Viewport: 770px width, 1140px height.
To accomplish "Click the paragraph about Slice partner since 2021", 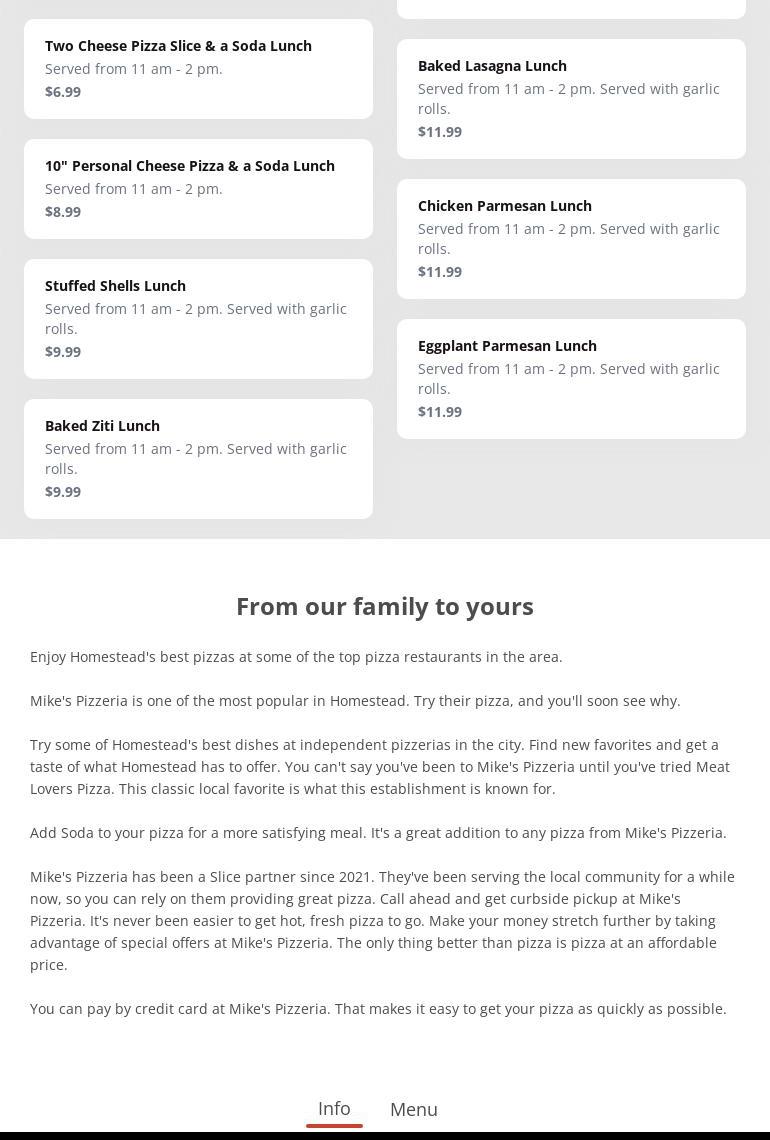I will pos(384,920).
